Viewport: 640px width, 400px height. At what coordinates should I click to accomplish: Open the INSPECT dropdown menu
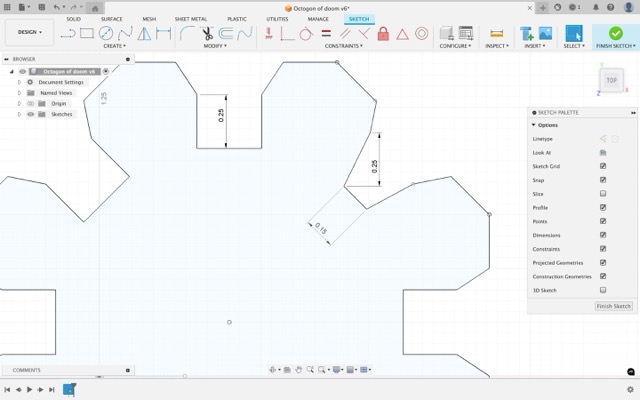(497, 46)
